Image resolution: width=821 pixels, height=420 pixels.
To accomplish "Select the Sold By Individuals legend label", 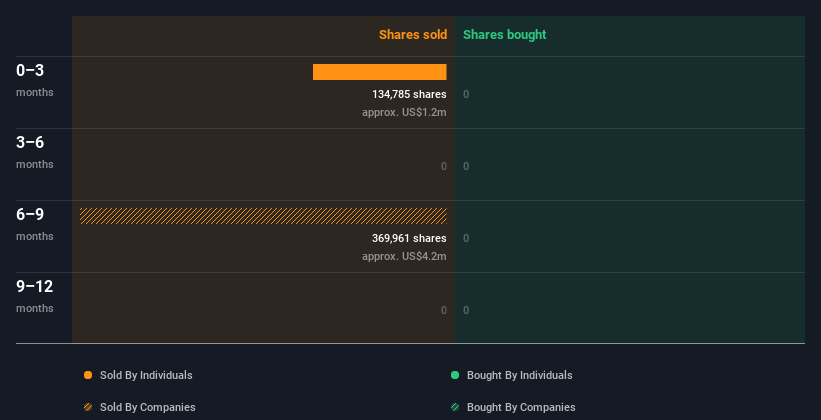I will (x=146, y=375).
